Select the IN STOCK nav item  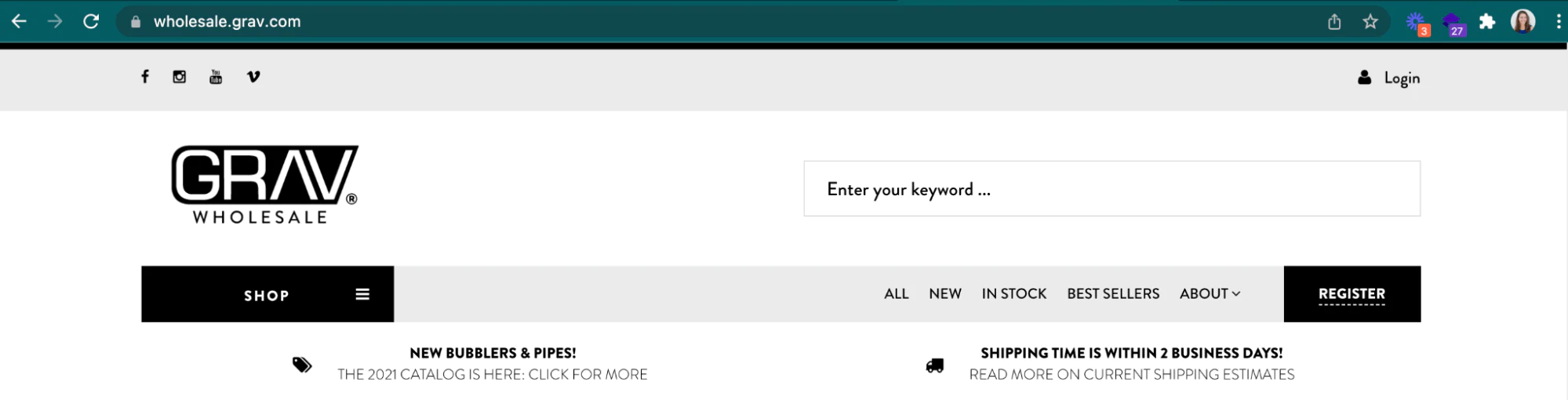pyautogui.click(x=1013, y=294)
